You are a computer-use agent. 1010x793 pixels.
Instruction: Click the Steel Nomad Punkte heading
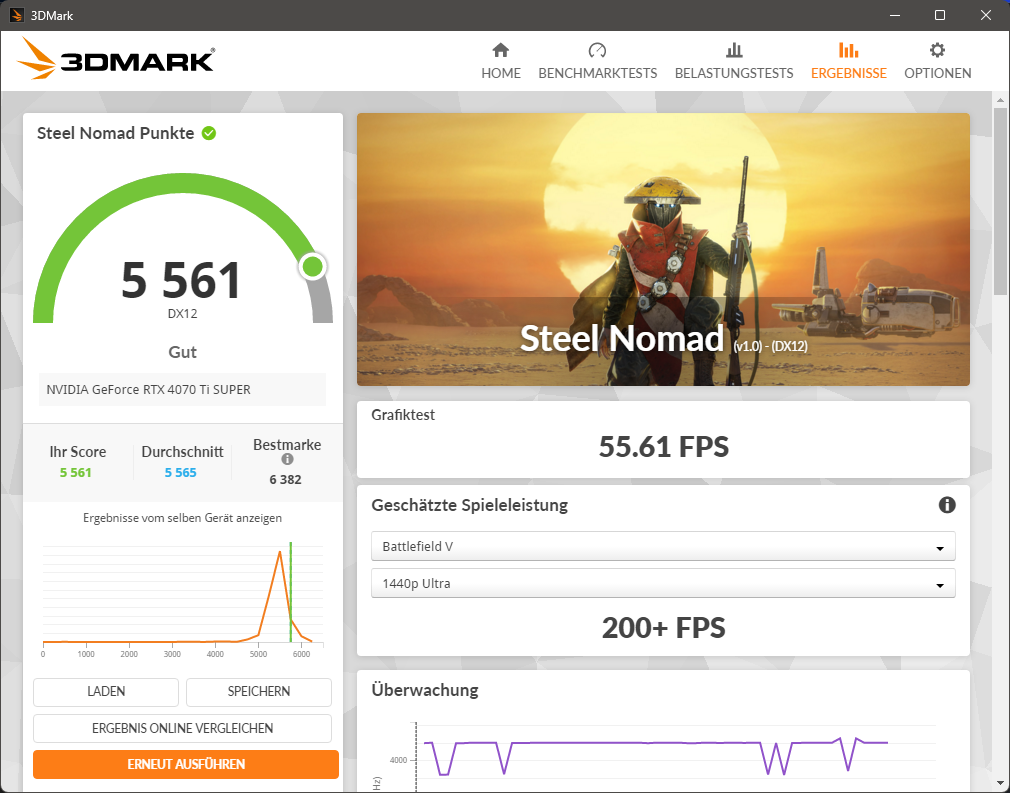click(115, 133)
